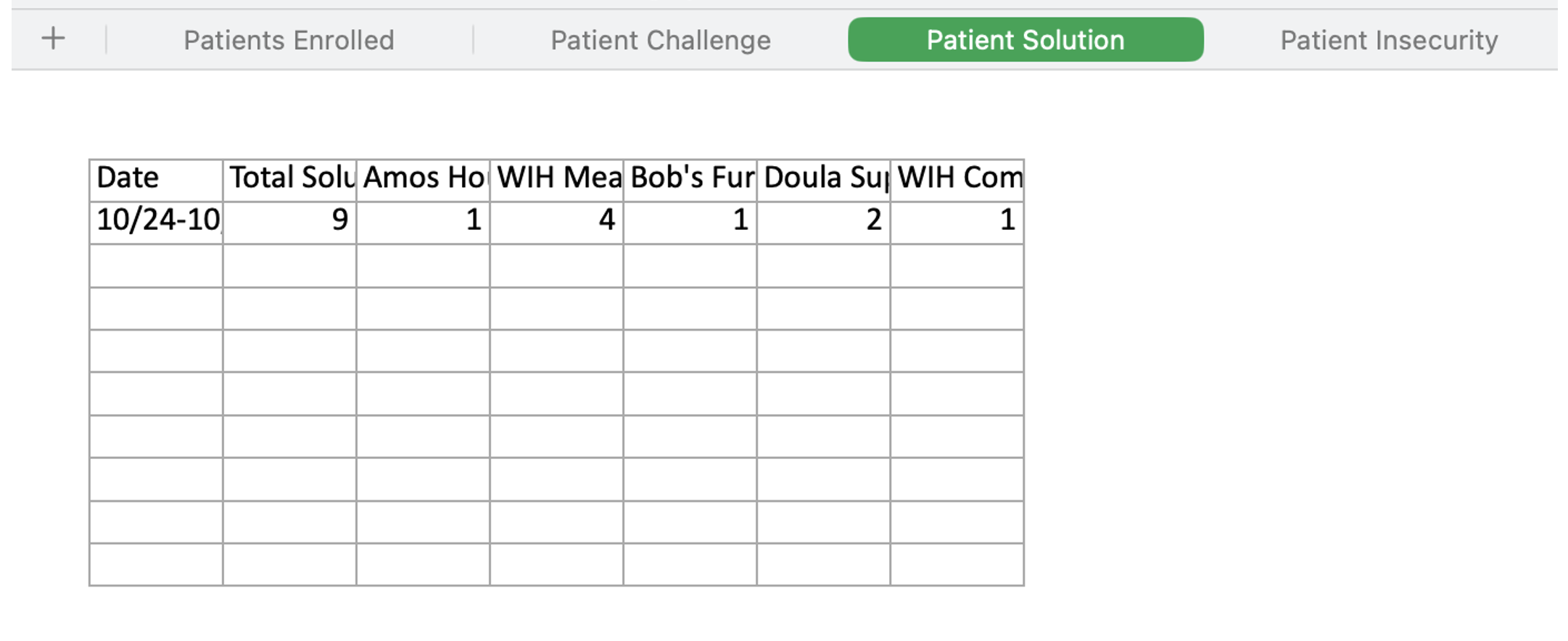Select the cell containing 9

tap(289, 223)
